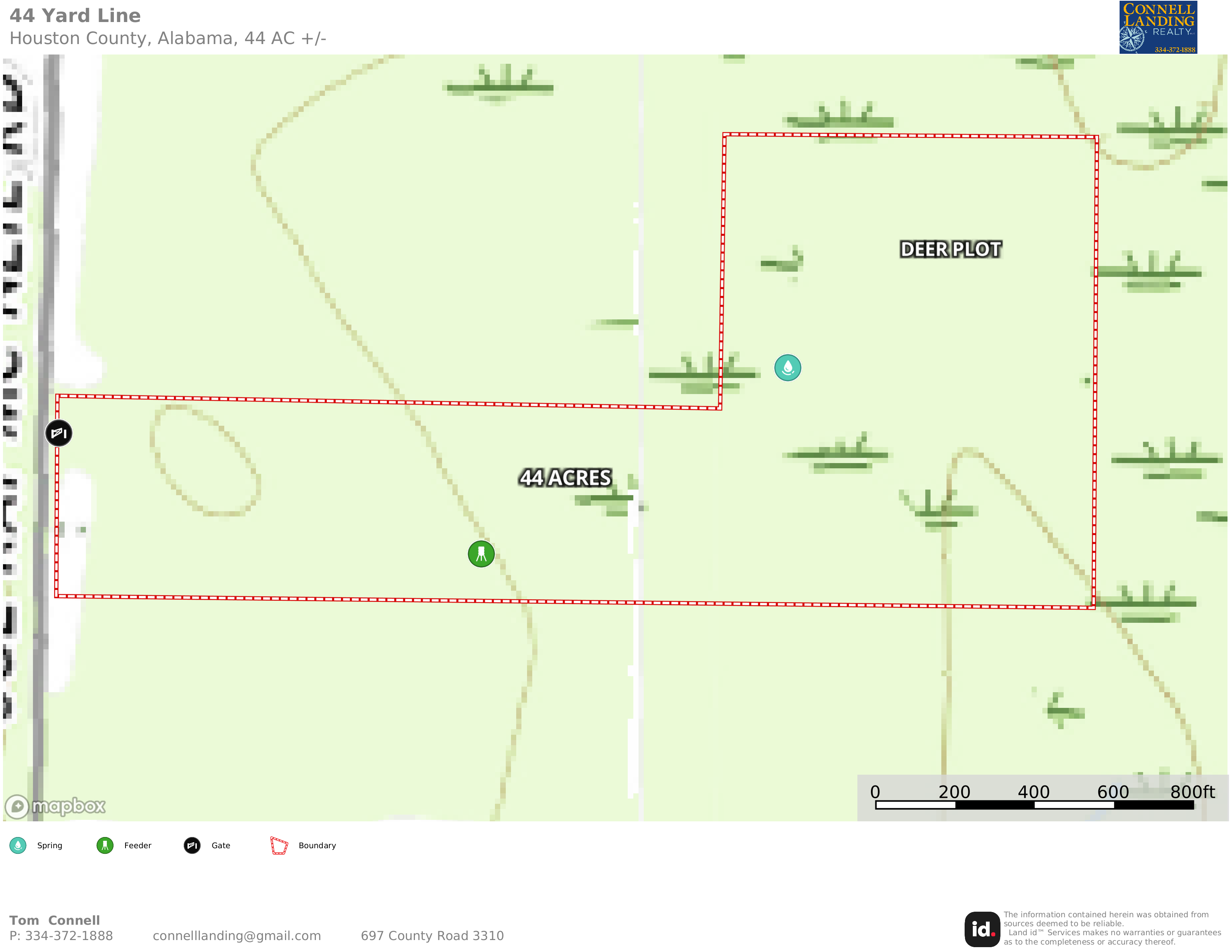Click the Gate icon in the legend
1232x952 pixels.
pyautogui.click(x=192, y=845)
